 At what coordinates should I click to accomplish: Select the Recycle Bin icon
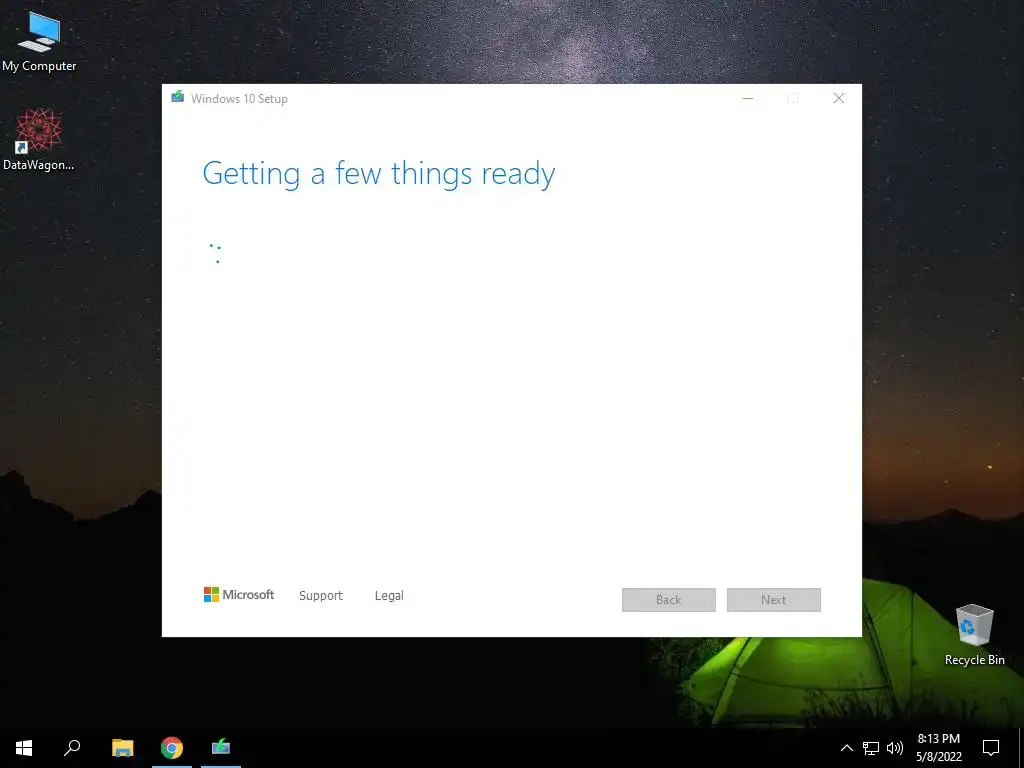pyautogui.click(x=974, y=634)
